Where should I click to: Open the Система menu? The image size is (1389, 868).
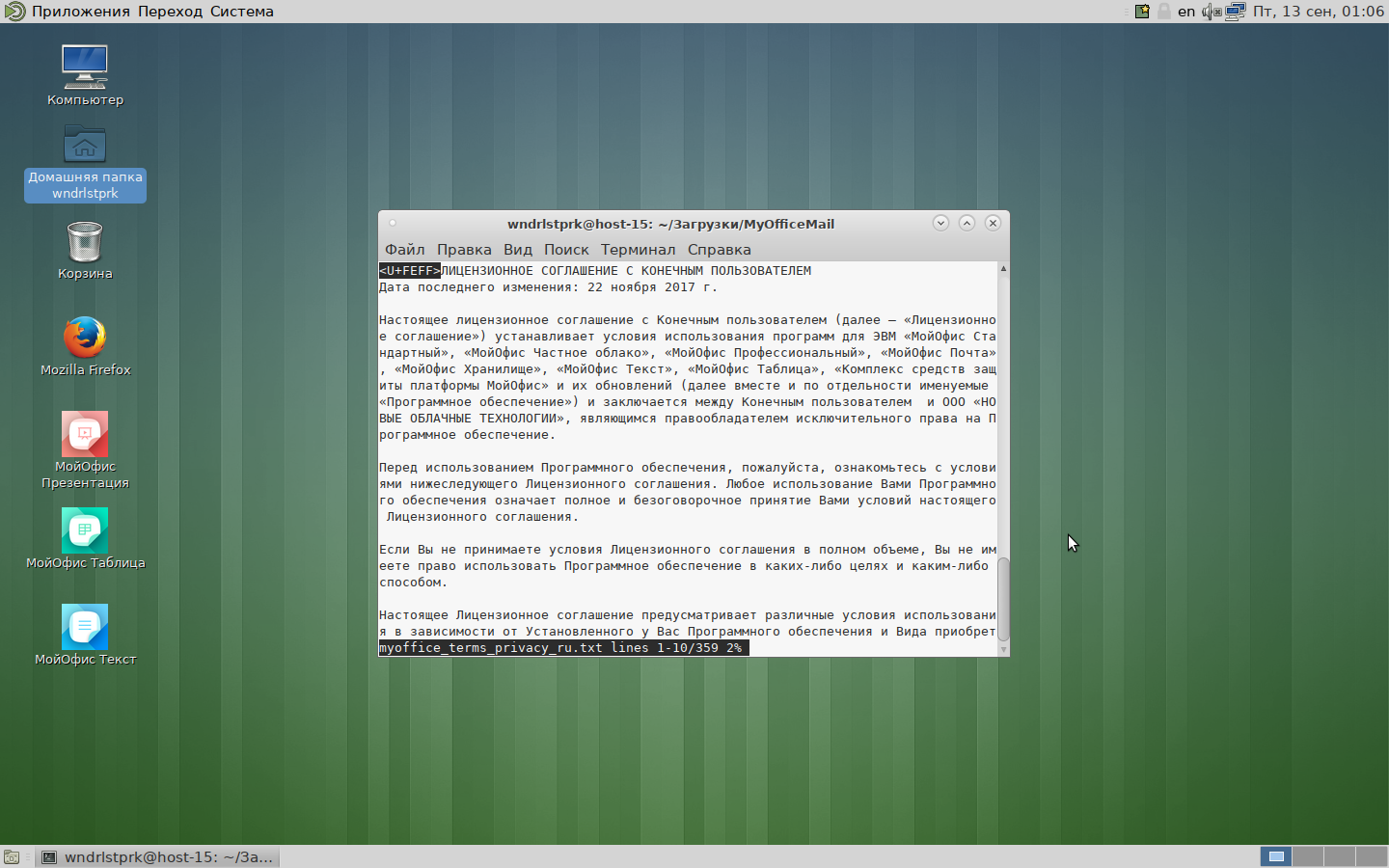pyautogui.click(x=242, y=12)
